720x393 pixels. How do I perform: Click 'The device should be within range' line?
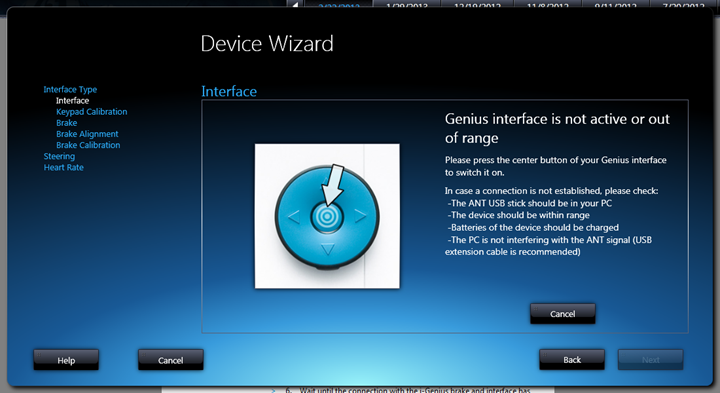[x=519, y=215]
